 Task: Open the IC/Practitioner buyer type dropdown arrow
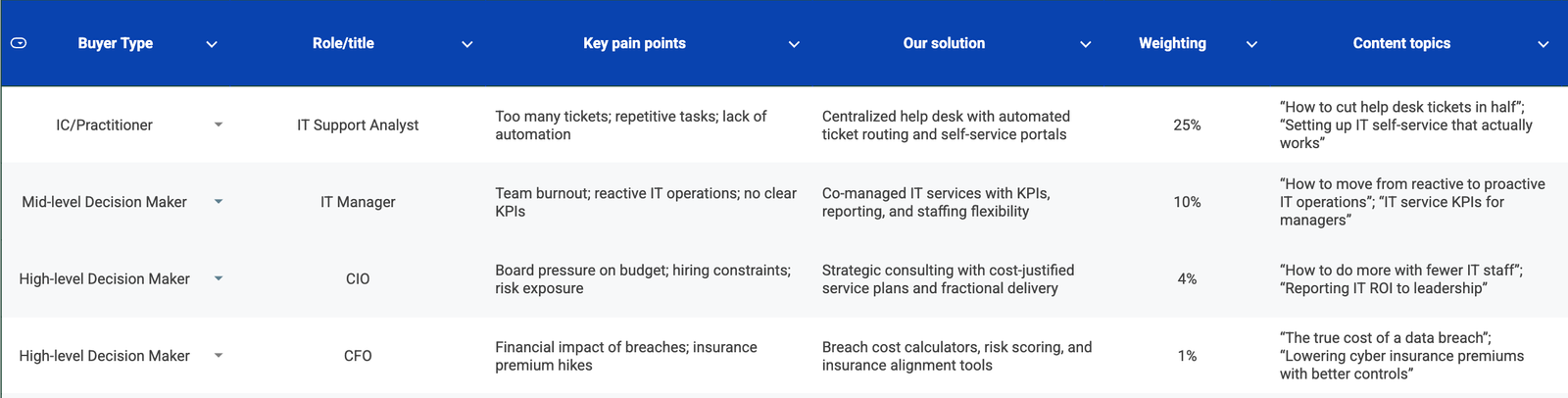[x=219, y=124]
